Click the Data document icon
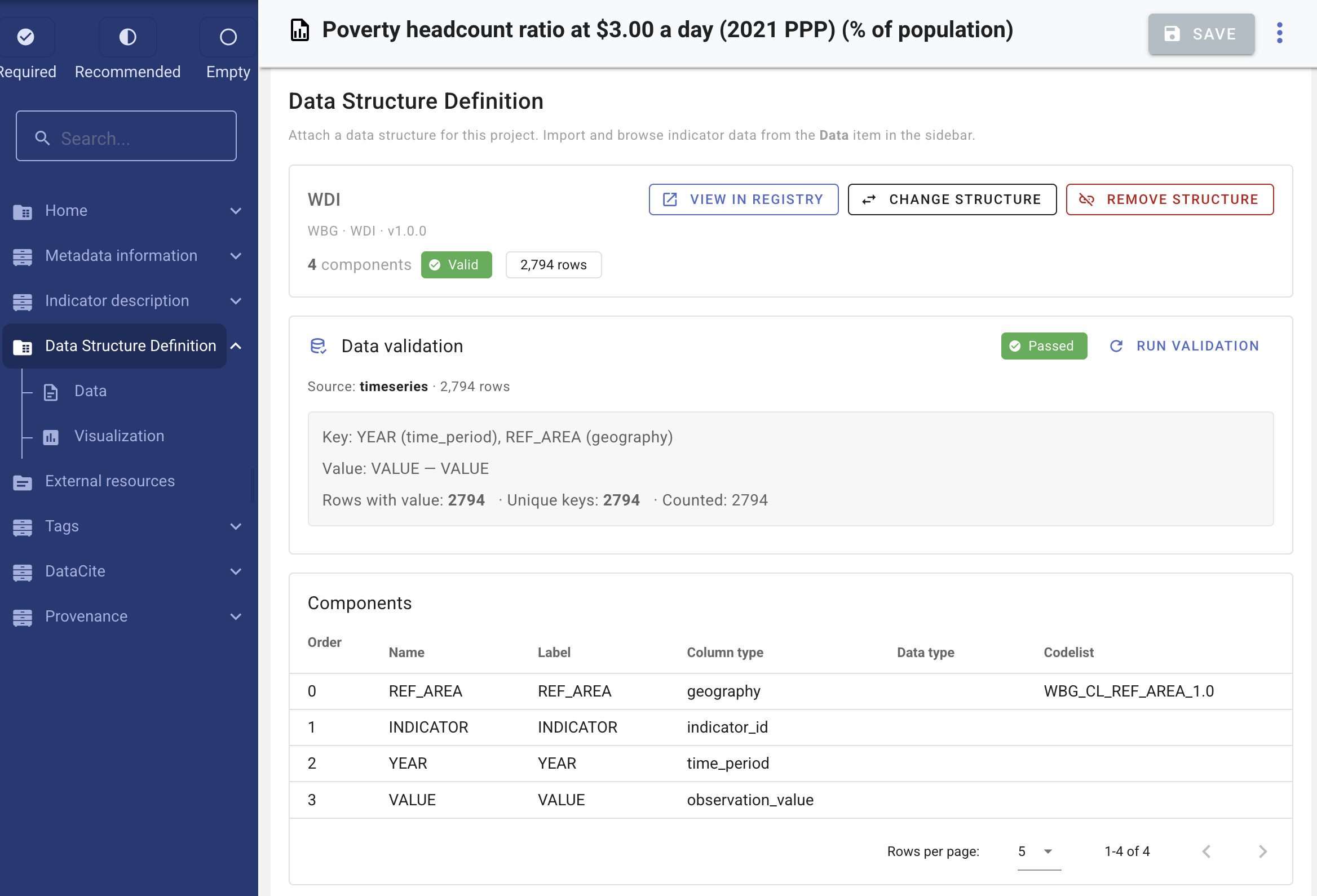 point(51,392)
